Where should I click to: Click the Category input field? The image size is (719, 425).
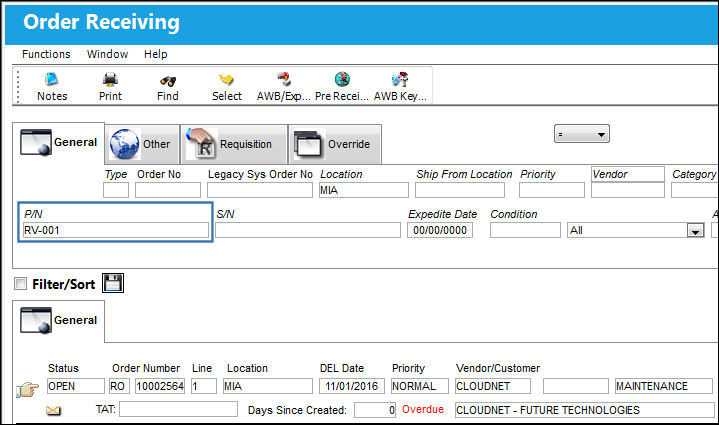(695, 190)
